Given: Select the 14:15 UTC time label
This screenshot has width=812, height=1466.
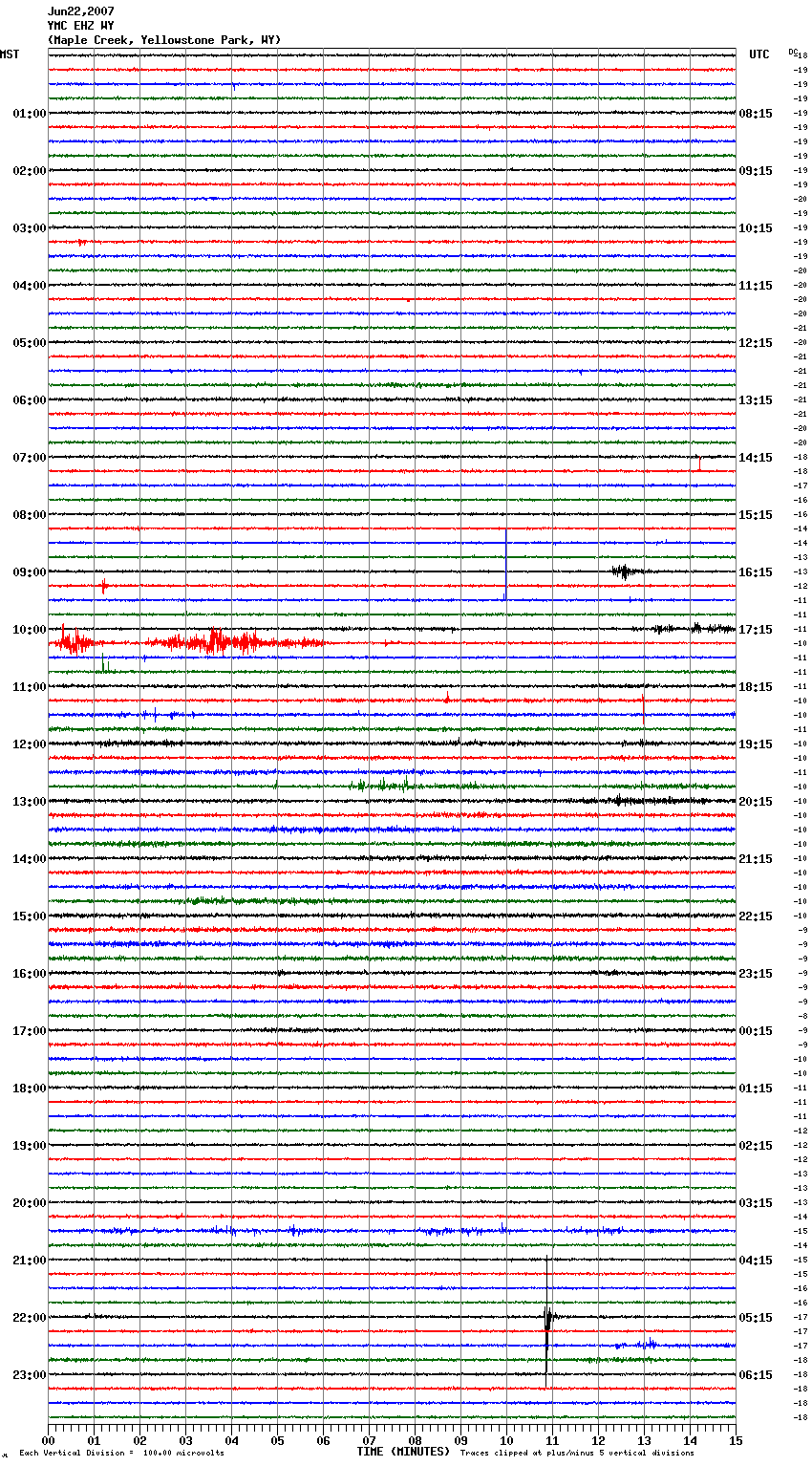Looking at the screenshot, I should [x=756, y=458].
